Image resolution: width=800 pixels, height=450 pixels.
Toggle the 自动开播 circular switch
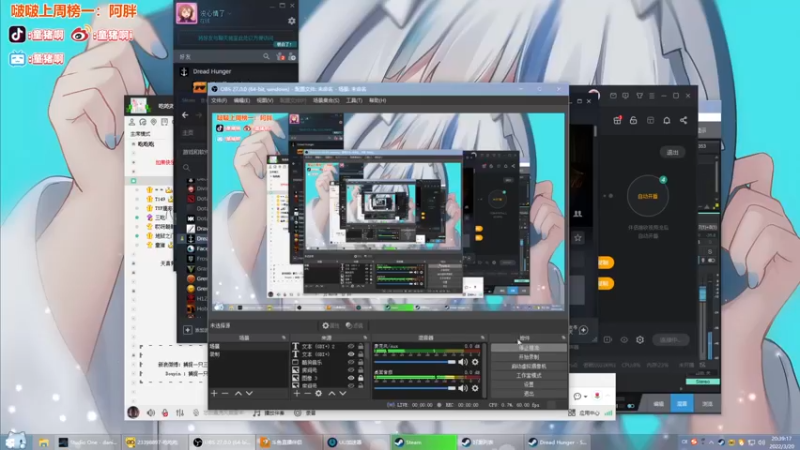pyautogui.click(x=647, y=196)
